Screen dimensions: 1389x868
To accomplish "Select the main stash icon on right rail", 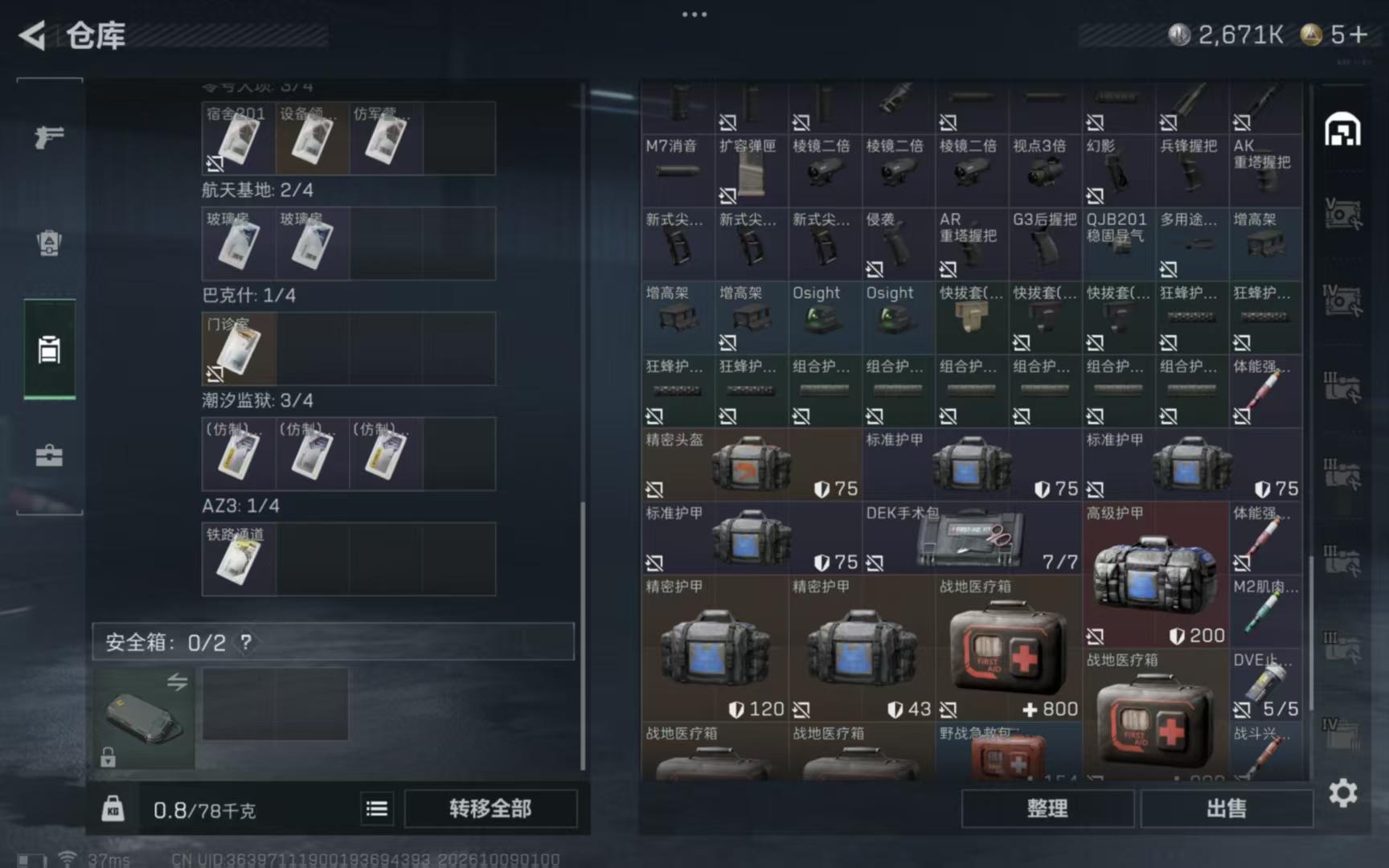I will pos(1342,129).
